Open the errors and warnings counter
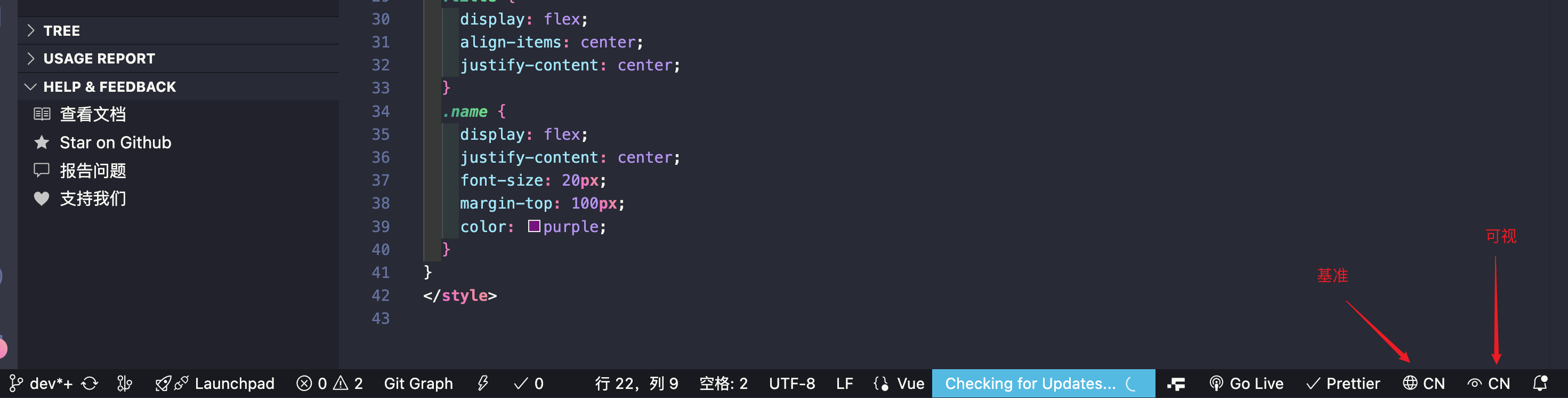The image size is (1568, 398). pyautogui.click(x=329, y=384)
